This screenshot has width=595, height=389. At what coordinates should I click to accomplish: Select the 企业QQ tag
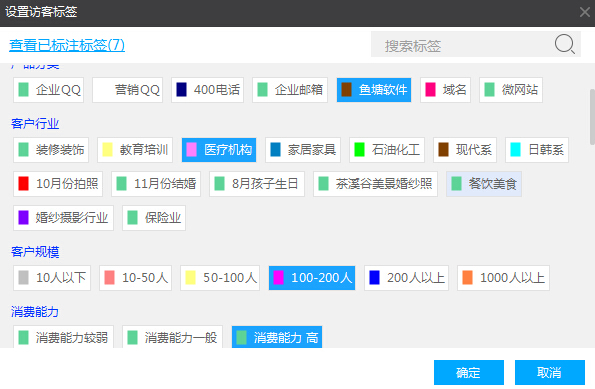[x=49, y=90]
